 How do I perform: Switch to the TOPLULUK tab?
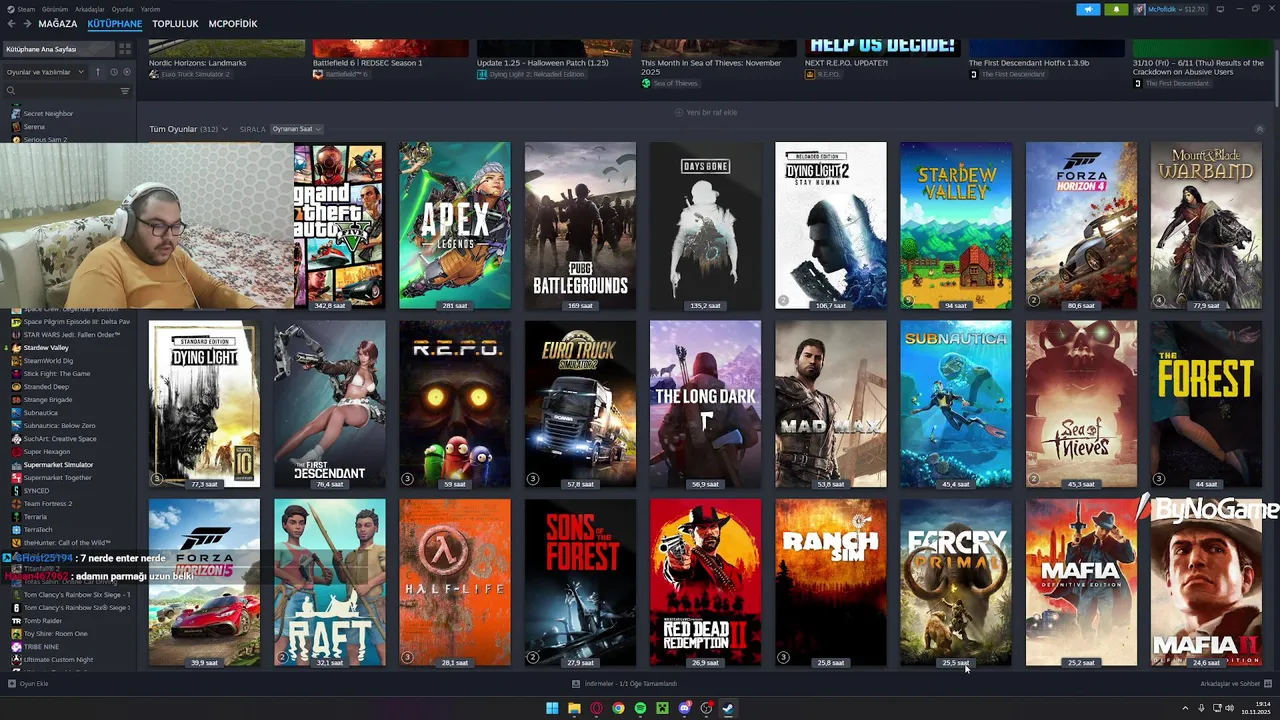(175, 23)
